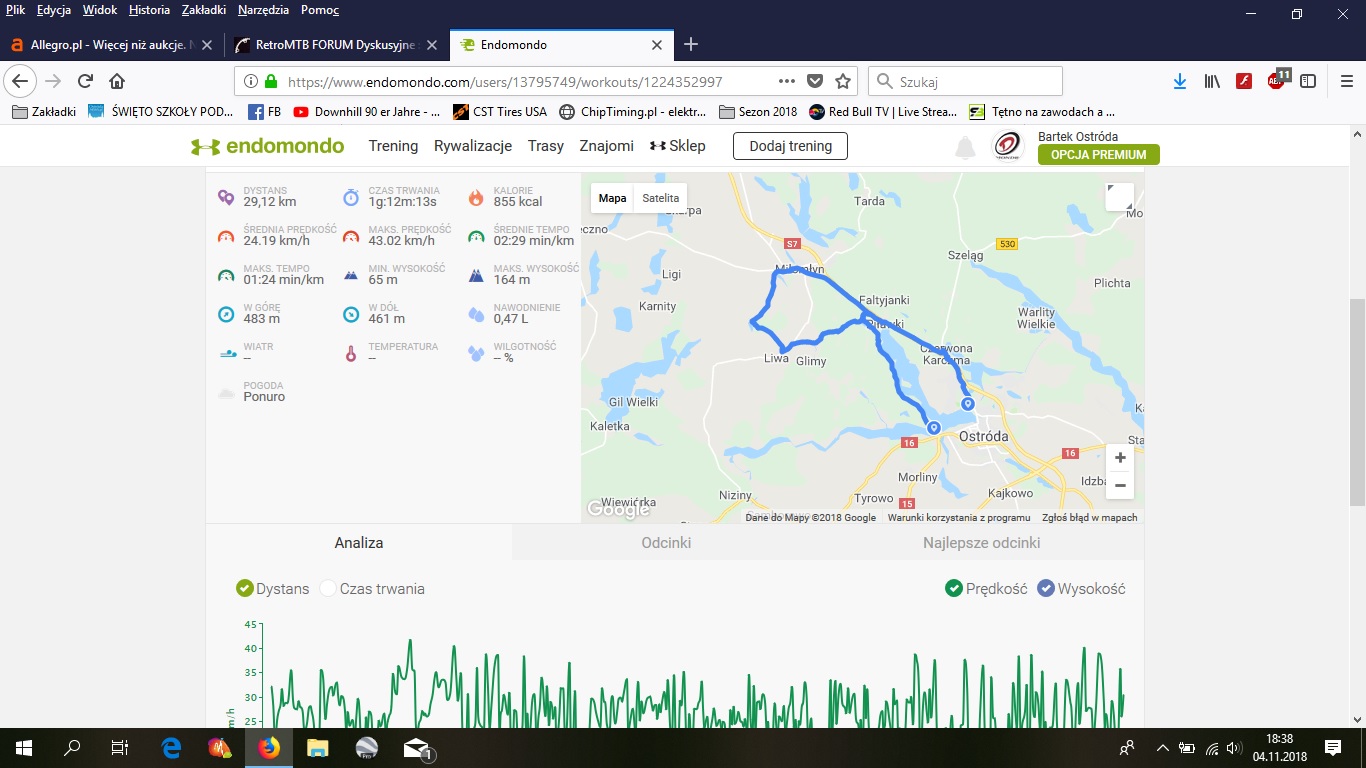Open the Endomondo logo home link
The height and width of the screenshot is (768, 1366).
(268, 146)
